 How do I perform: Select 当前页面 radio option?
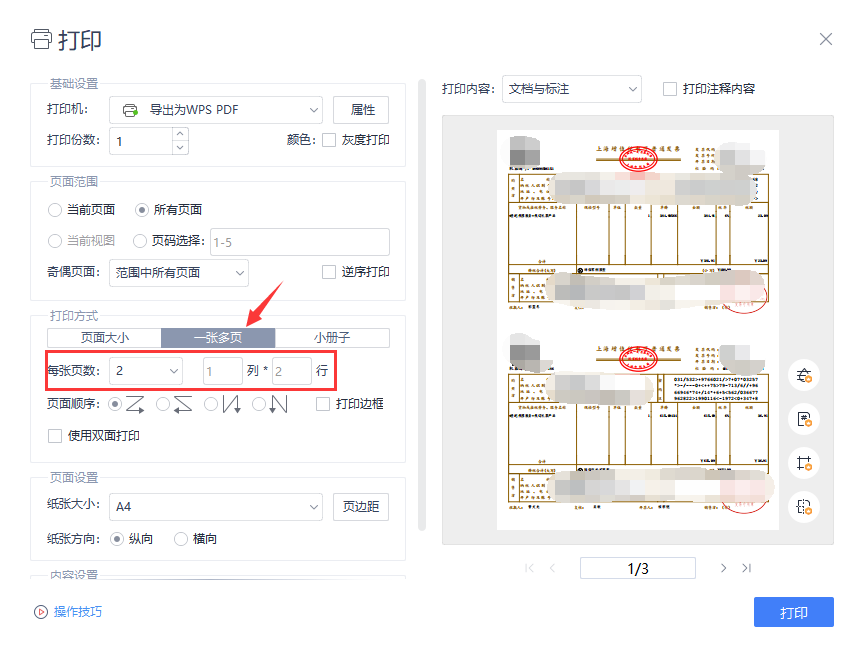coord(55,210)
